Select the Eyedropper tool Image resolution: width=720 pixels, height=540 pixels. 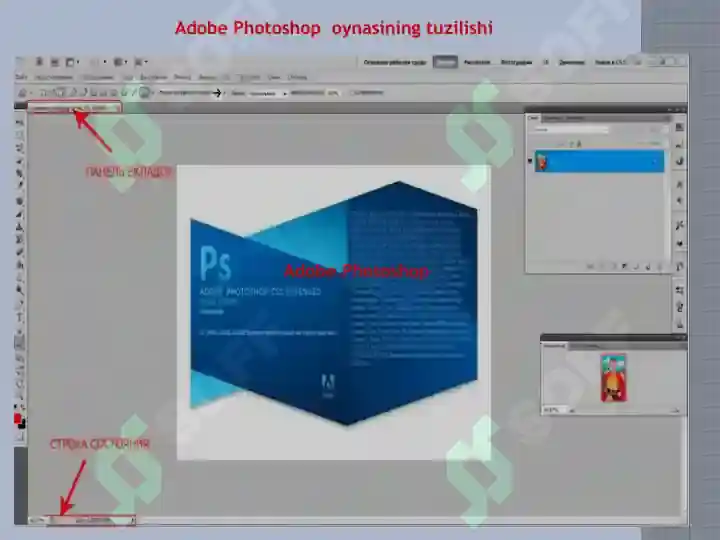20,186
